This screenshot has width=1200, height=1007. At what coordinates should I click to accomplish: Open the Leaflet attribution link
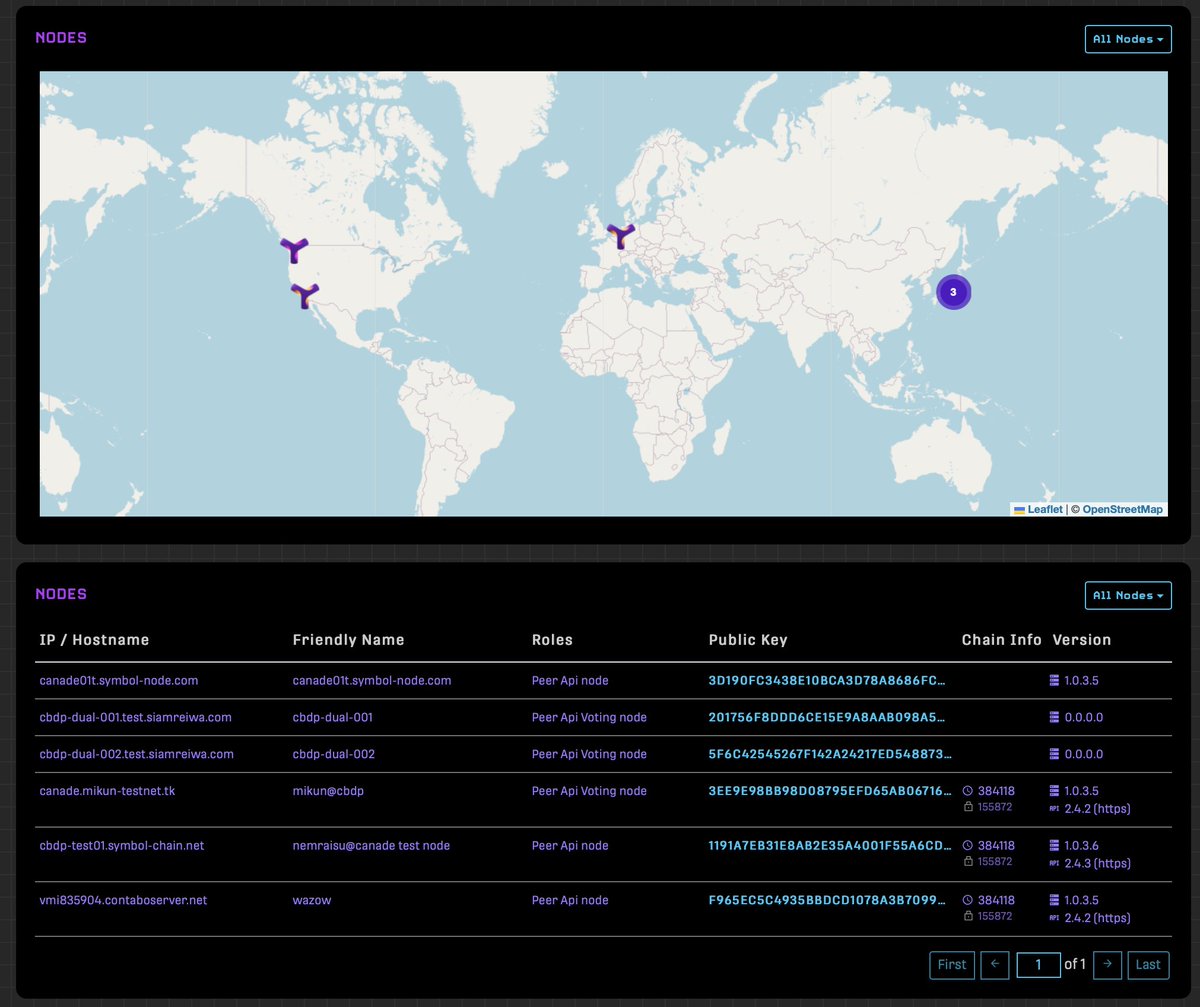pos(1038,509)
